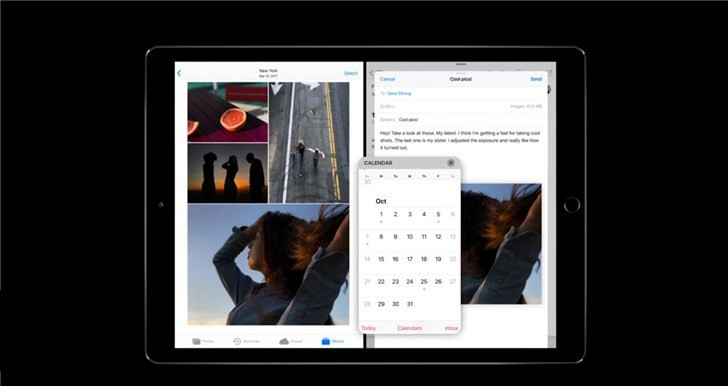Tap the iPad home button
This screenshot has height=386, width=728.
click(572, 205)
